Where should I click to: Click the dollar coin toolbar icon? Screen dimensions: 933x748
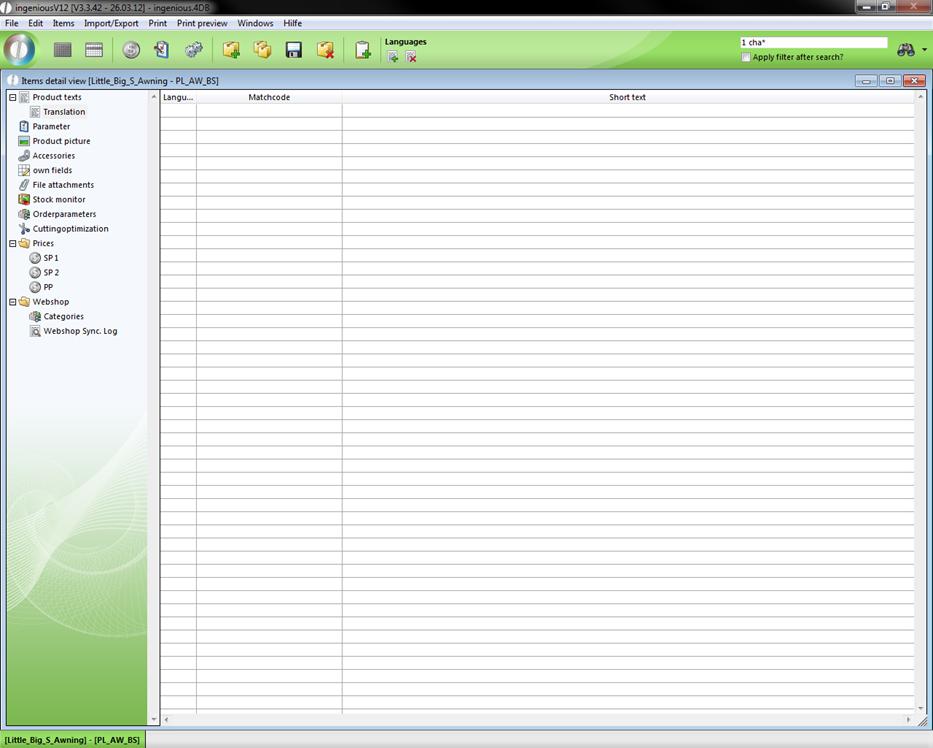131,50
